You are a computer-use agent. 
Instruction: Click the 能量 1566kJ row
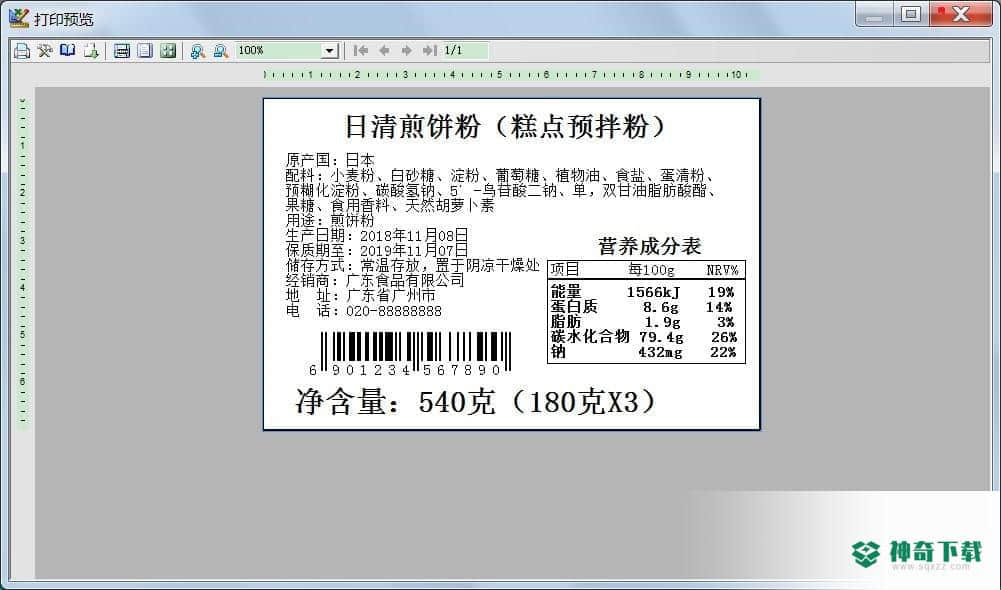pos(643,292)
